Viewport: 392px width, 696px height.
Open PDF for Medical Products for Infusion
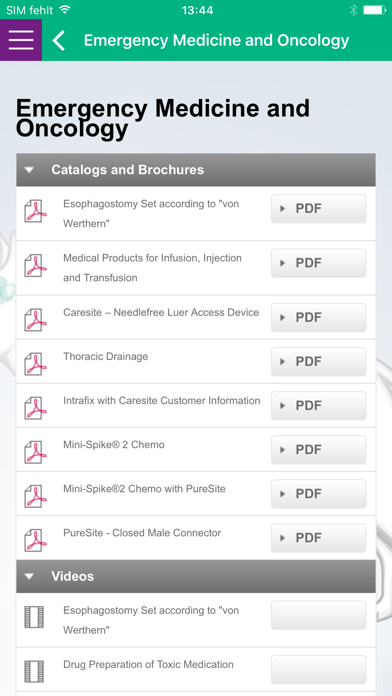318,263
